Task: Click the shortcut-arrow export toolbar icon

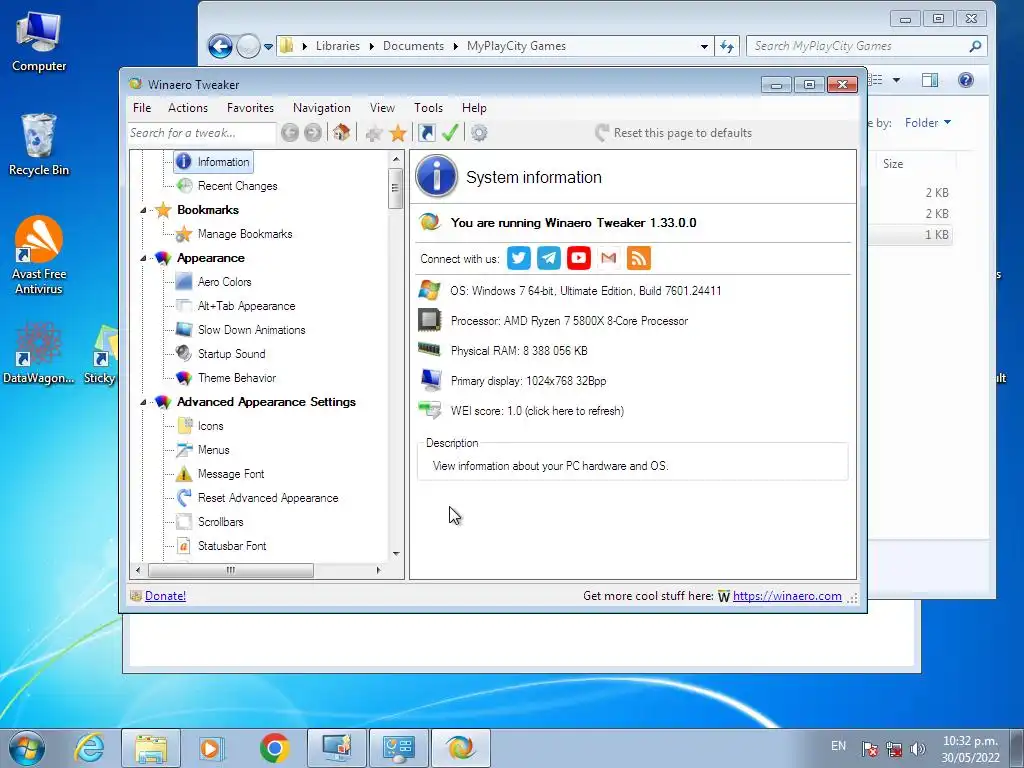Action: pyautogui.click(x=426, y=133)
